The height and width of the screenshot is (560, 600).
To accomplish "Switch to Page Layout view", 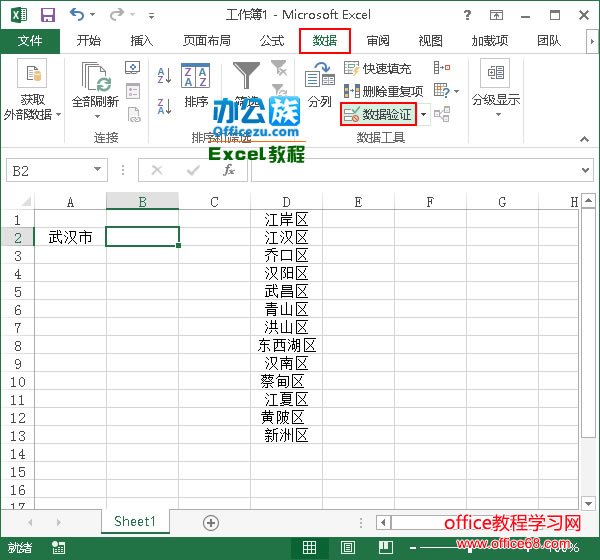I will [347, 548].
